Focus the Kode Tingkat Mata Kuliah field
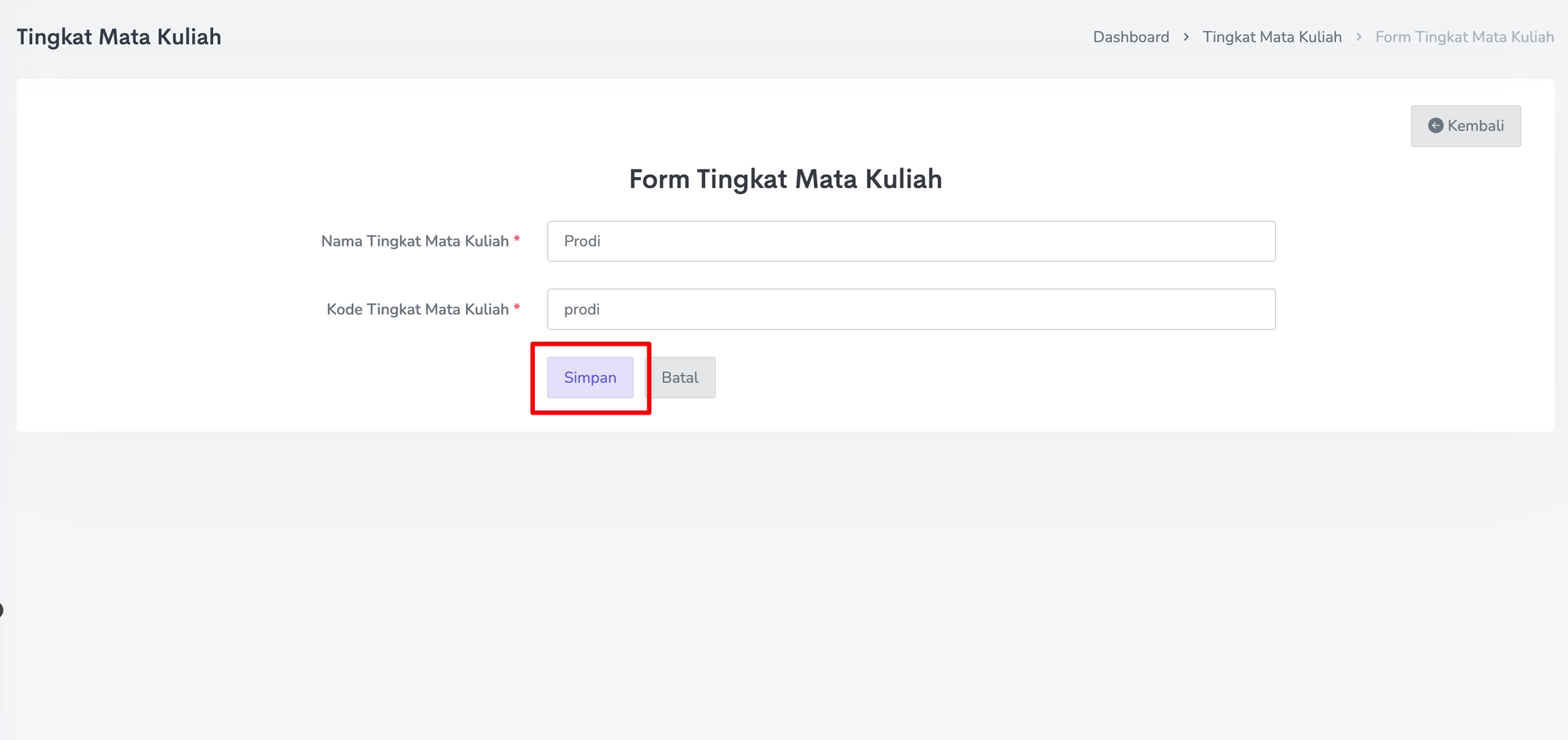Image resolution: width=1568 pixels, height=740 pixels. [x=911, y=310]
